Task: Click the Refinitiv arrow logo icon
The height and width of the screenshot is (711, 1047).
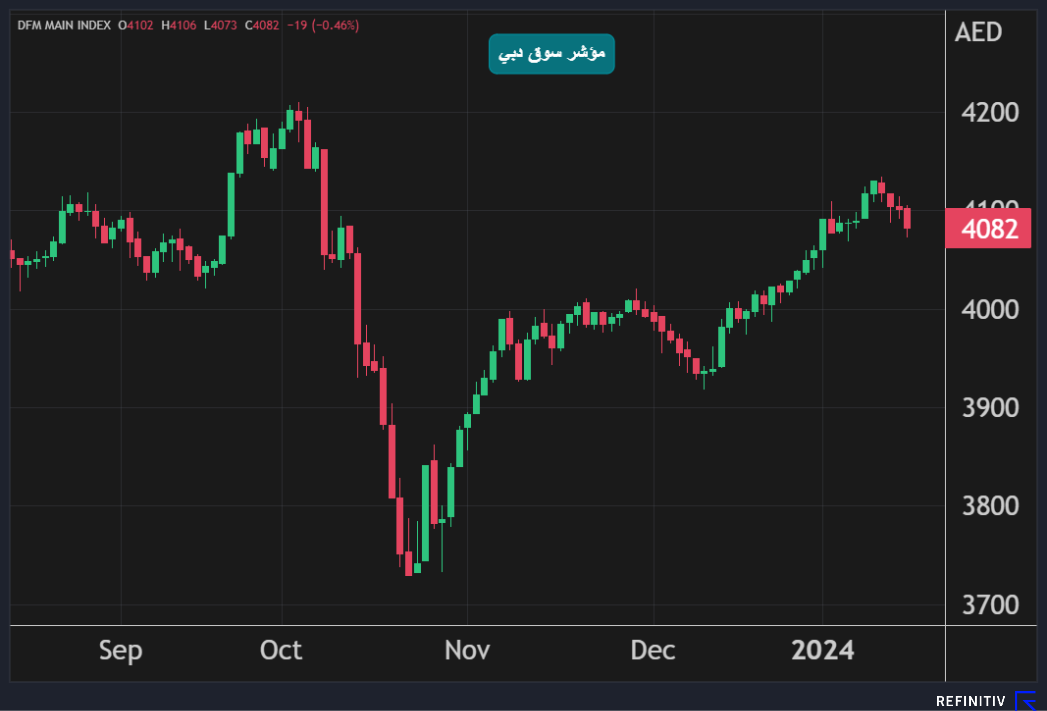Action: click(1026, 701)
